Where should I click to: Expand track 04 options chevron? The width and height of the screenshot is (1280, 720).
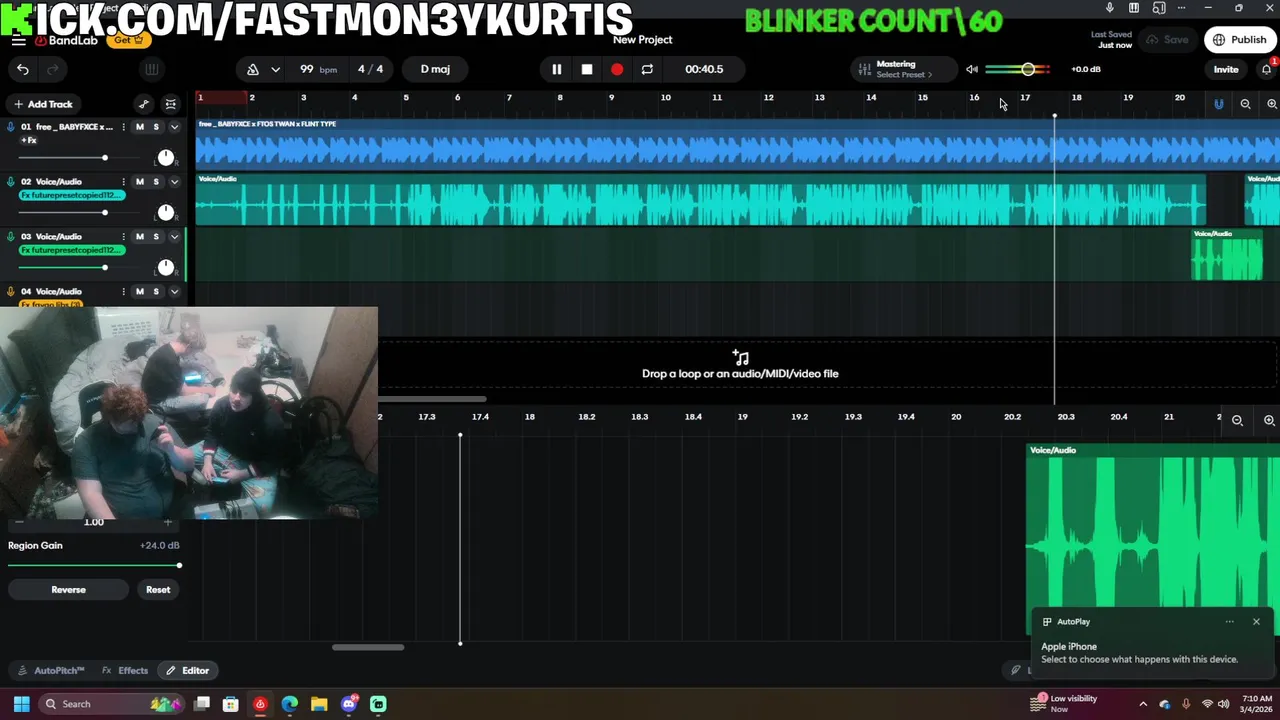[174, 292]
